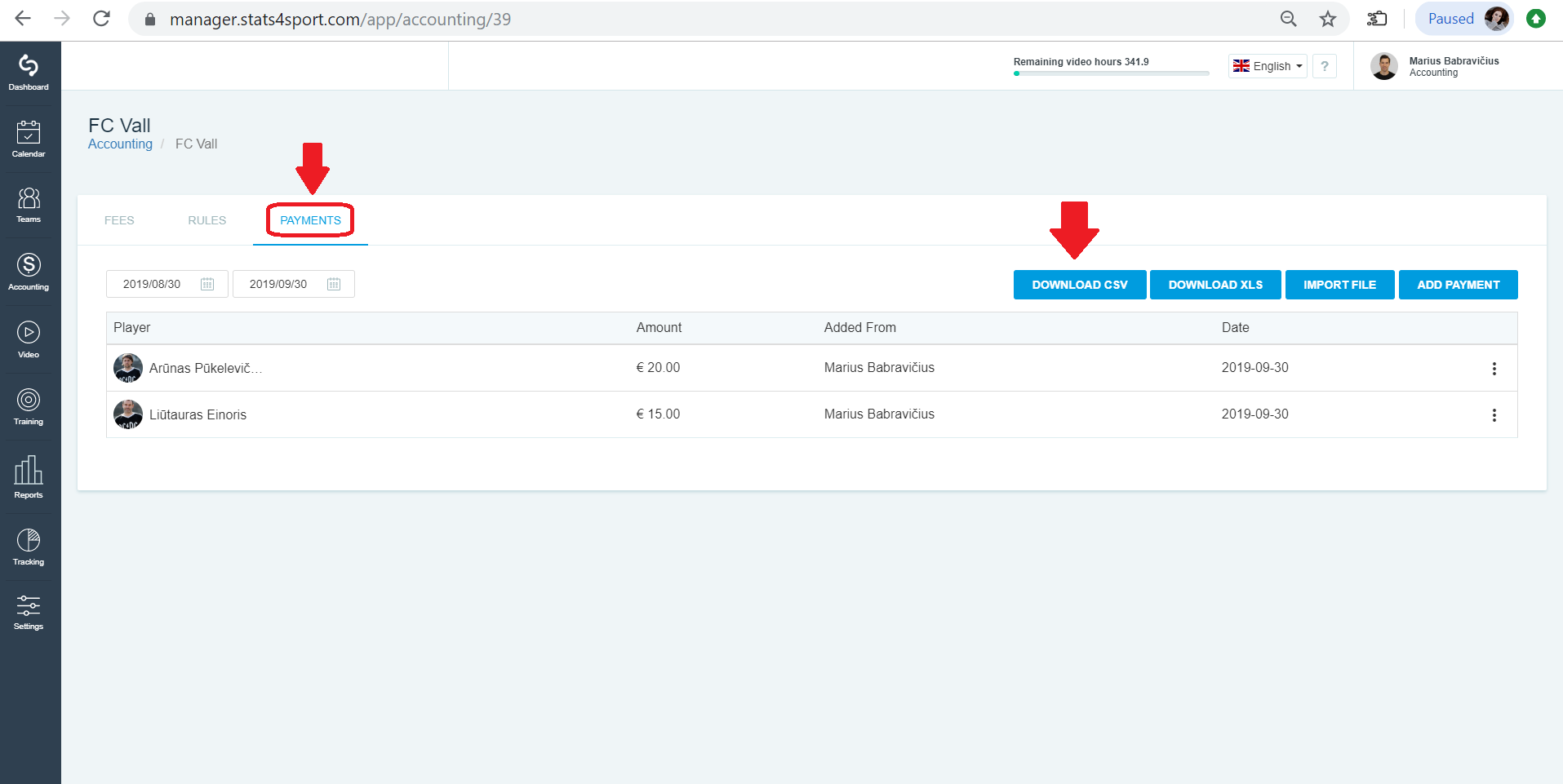1563x784 pixels.
Task: Click the Added From column header
Action: point(860,327)
